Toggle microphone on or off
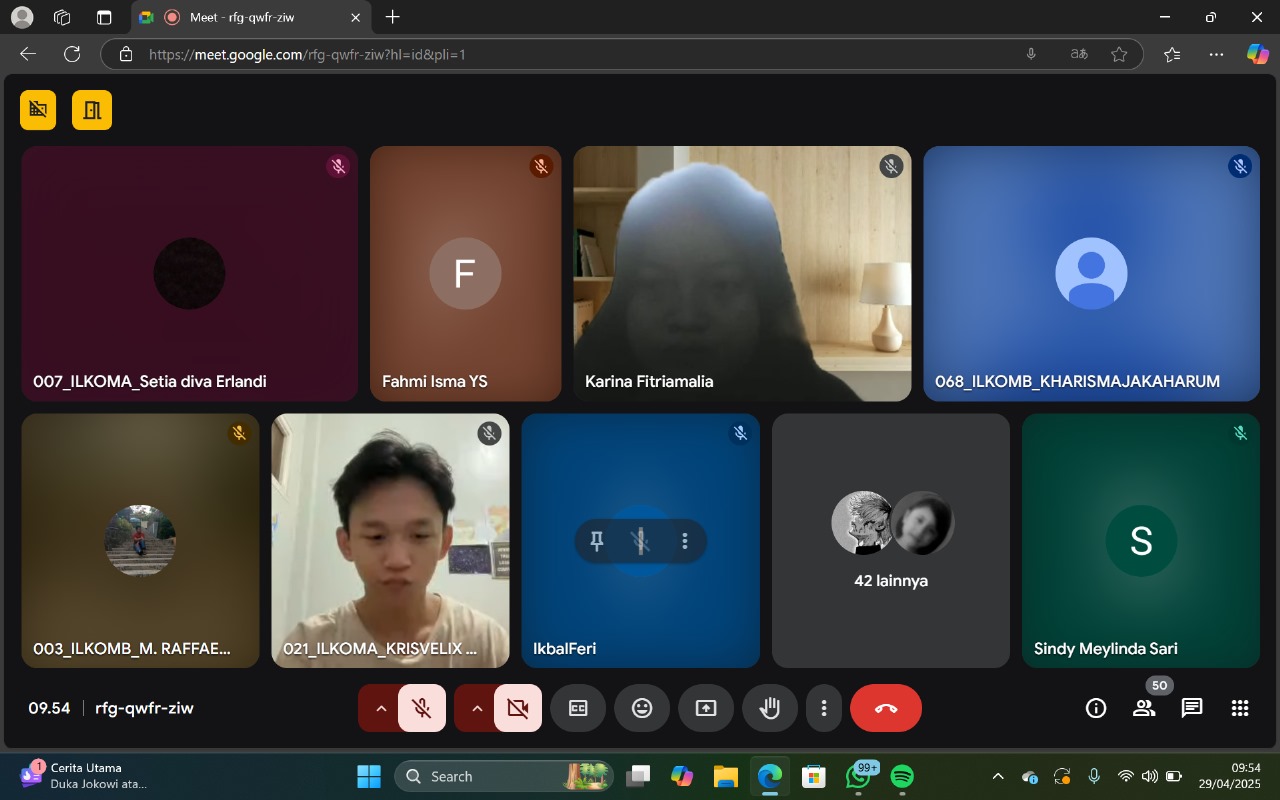 click(x=422, y=708)
